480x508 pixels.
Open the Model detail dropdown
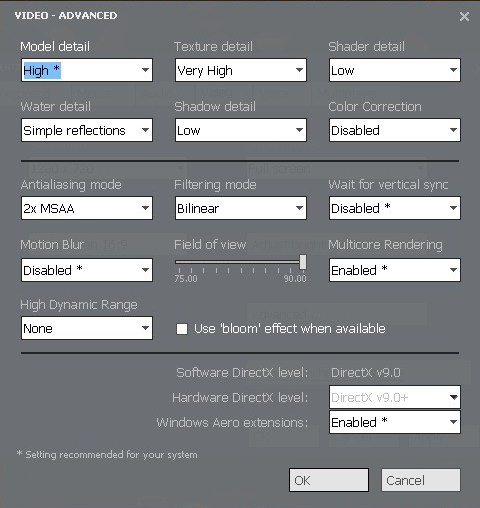click(x=87, y=70)
